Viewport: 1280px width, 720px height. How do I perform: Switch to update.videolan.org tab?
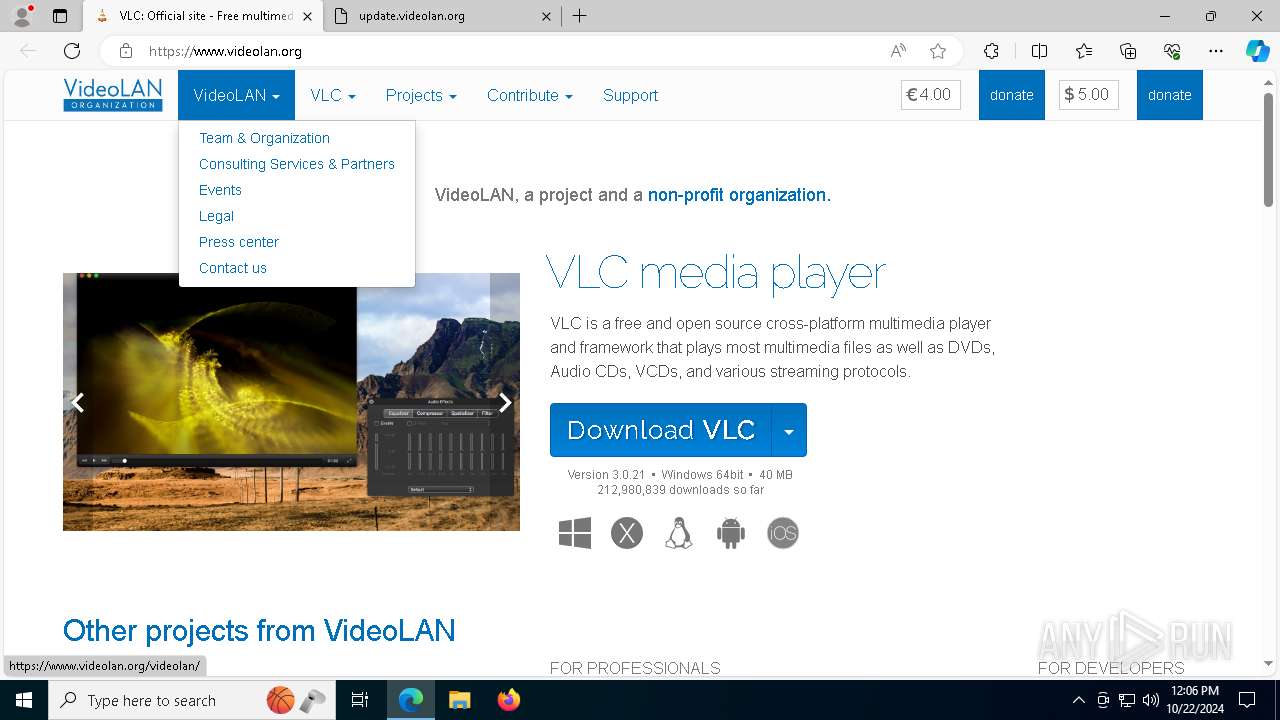click(x=440, y=16)
